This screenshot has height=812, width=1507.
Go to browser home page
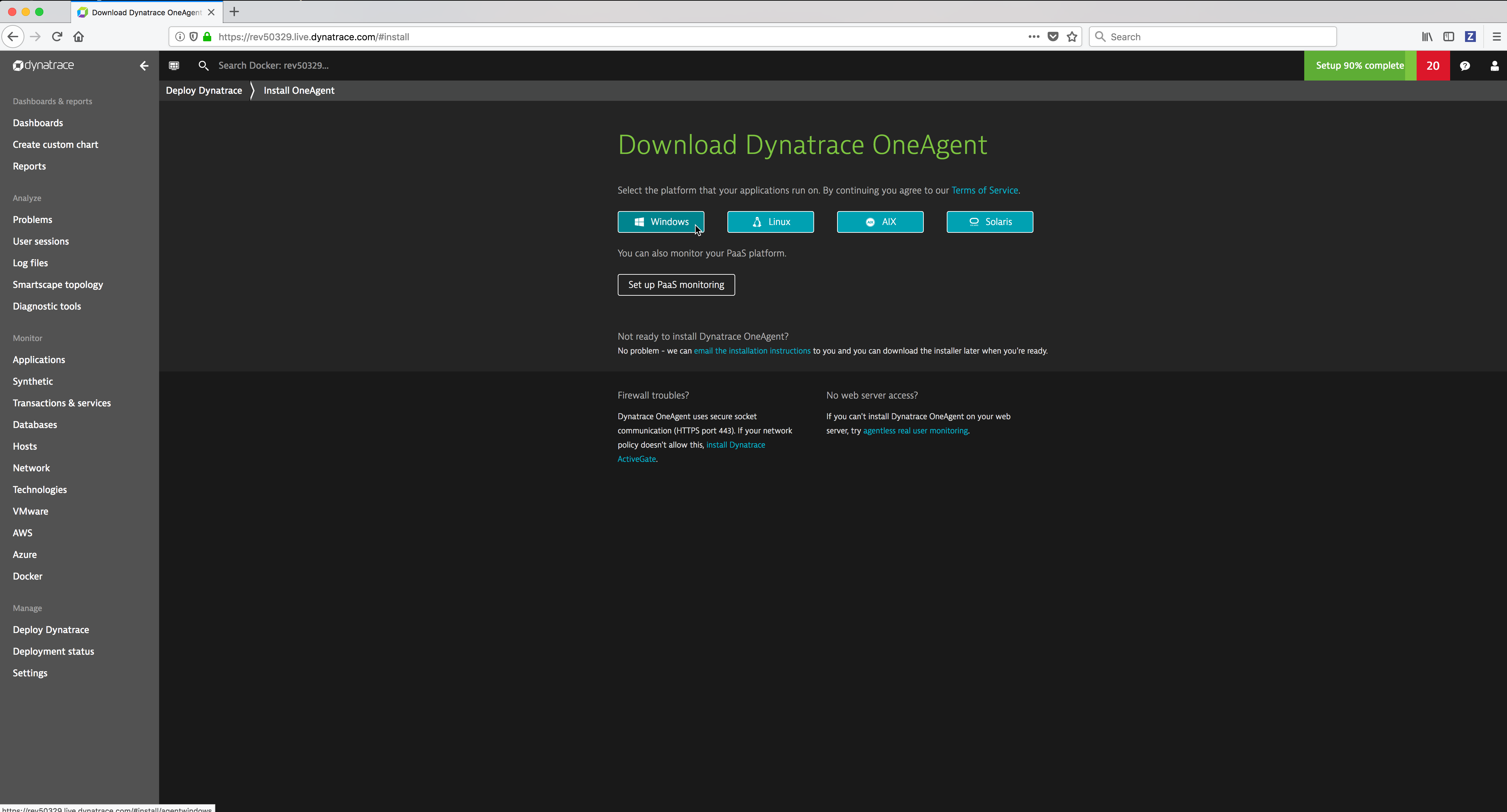click(x=79, y=36)
